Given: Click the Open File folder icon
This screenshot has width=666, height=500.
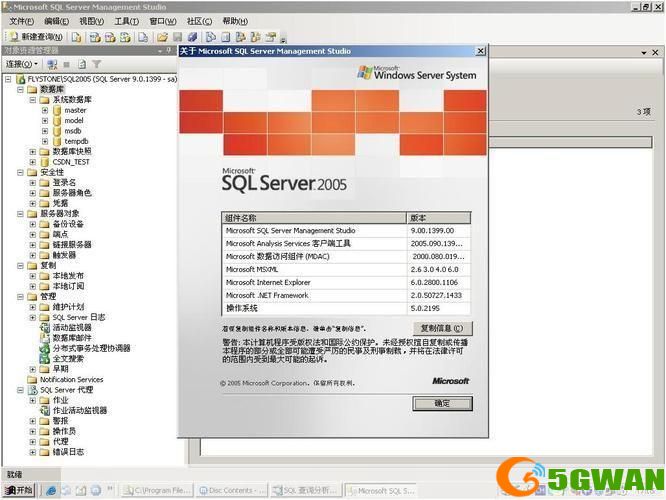Looking at the screenshot, I should tap(162, 37).
